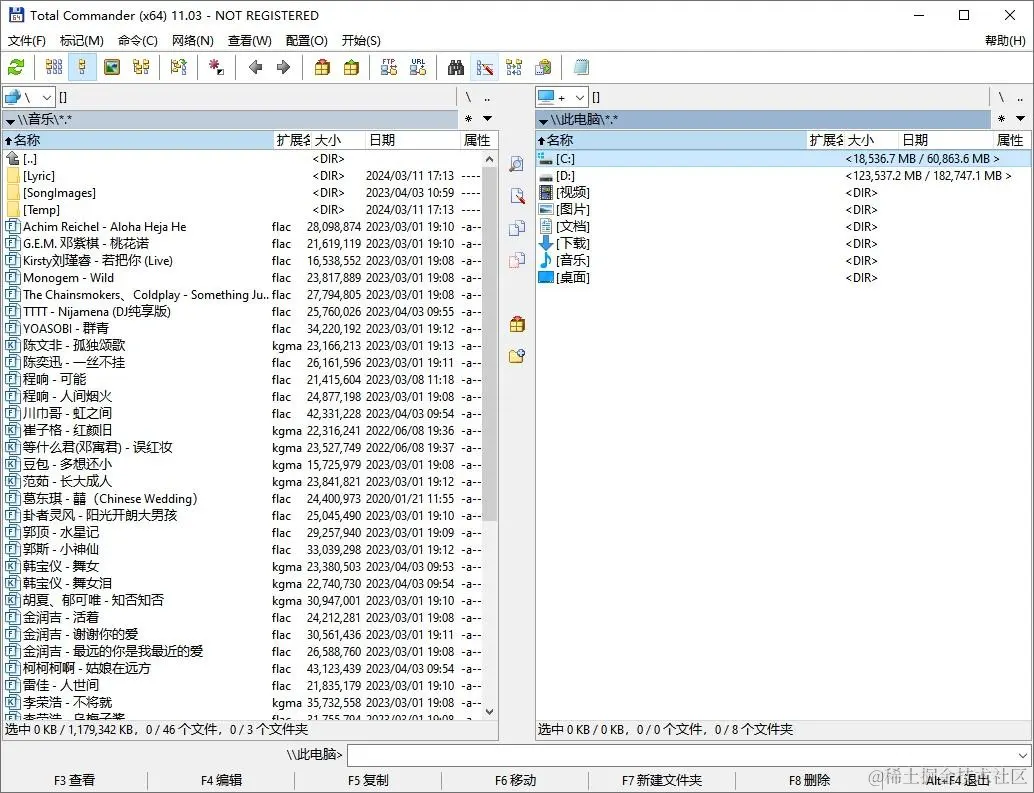Click the command line input field
This screenshot has width=1034, height=793.
(681, 755)
